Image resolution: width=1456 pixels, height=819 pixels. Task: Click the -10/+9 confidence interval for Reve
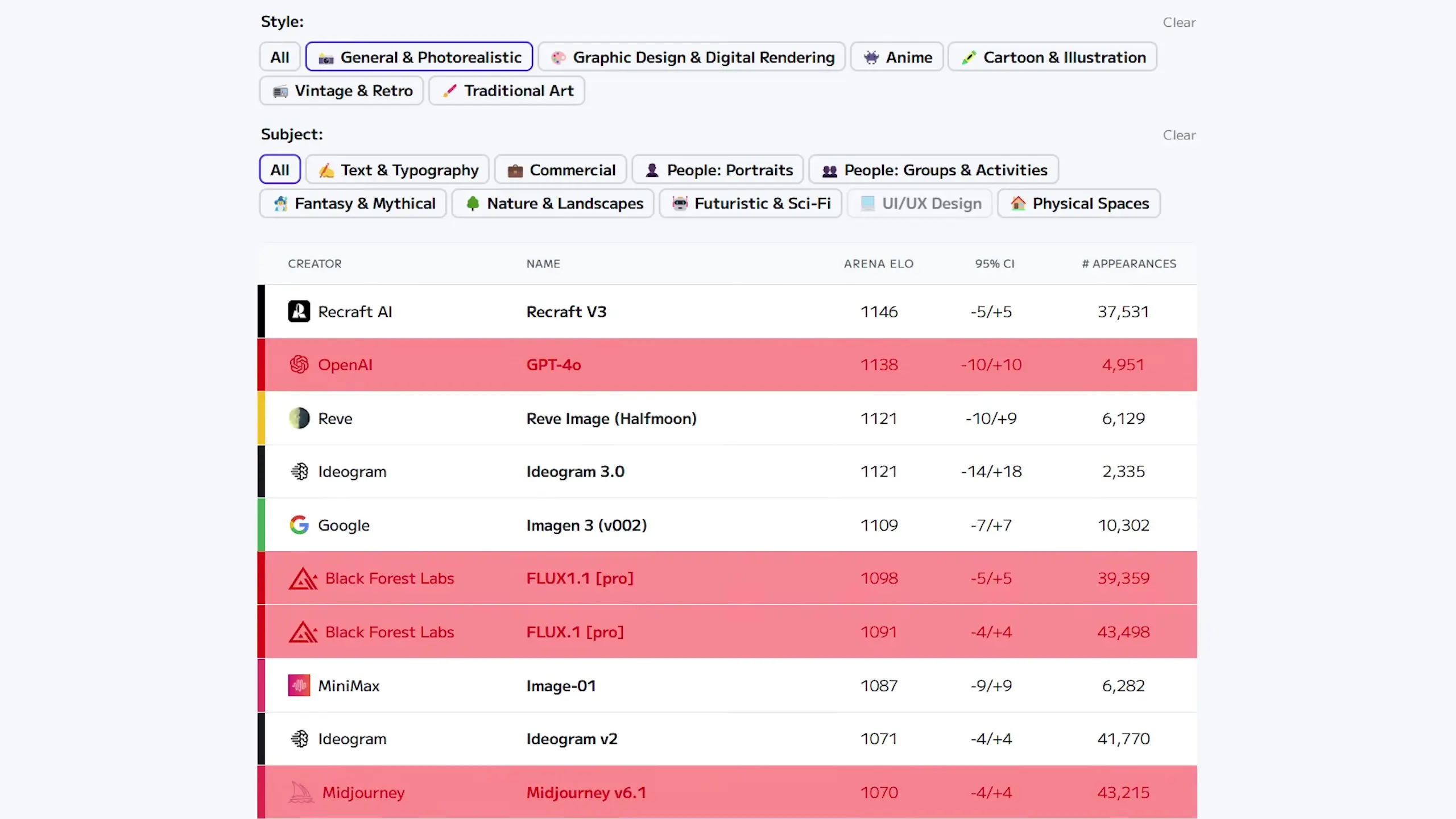click(x=991, y=418)
